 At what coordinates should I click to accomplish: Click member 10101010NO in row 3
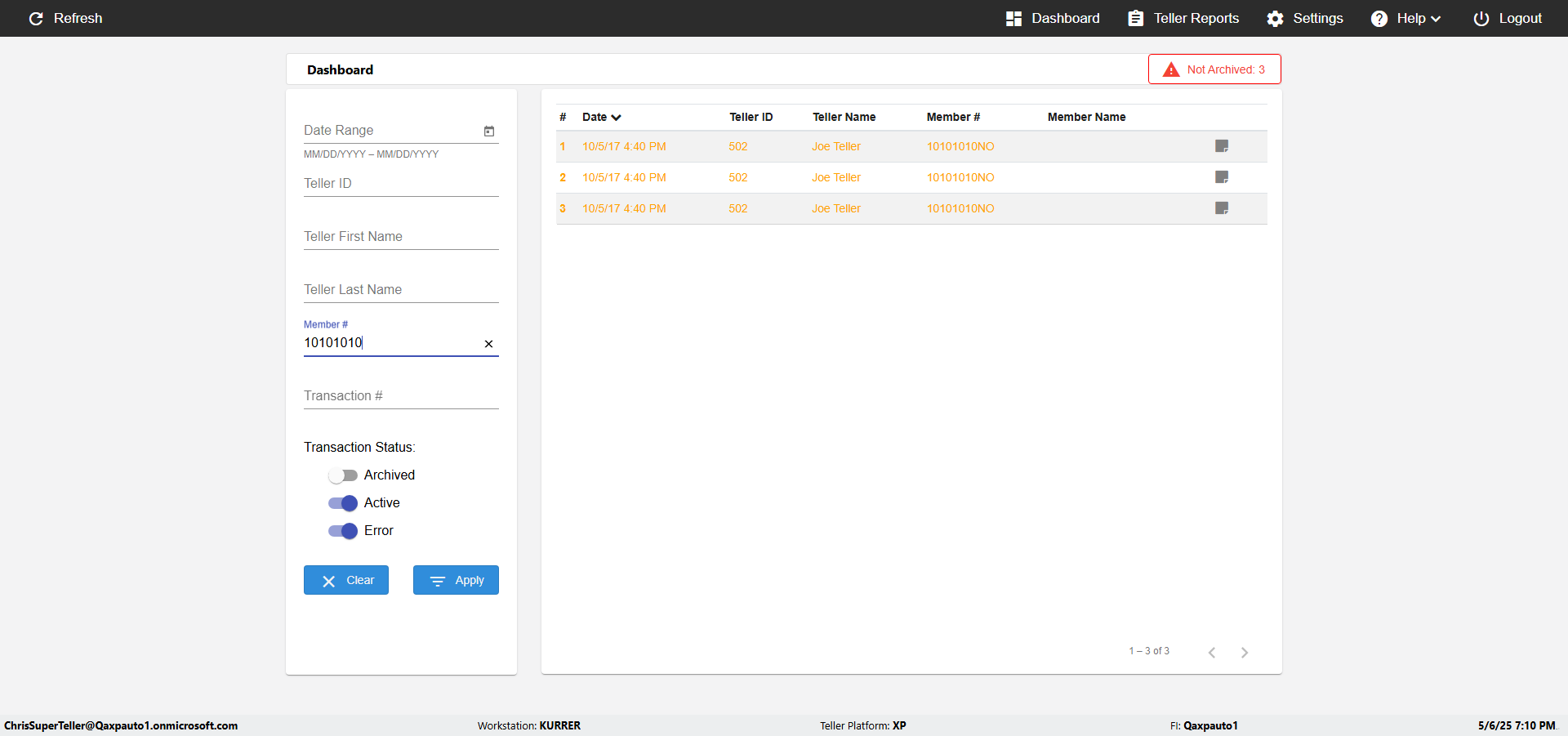960,208
